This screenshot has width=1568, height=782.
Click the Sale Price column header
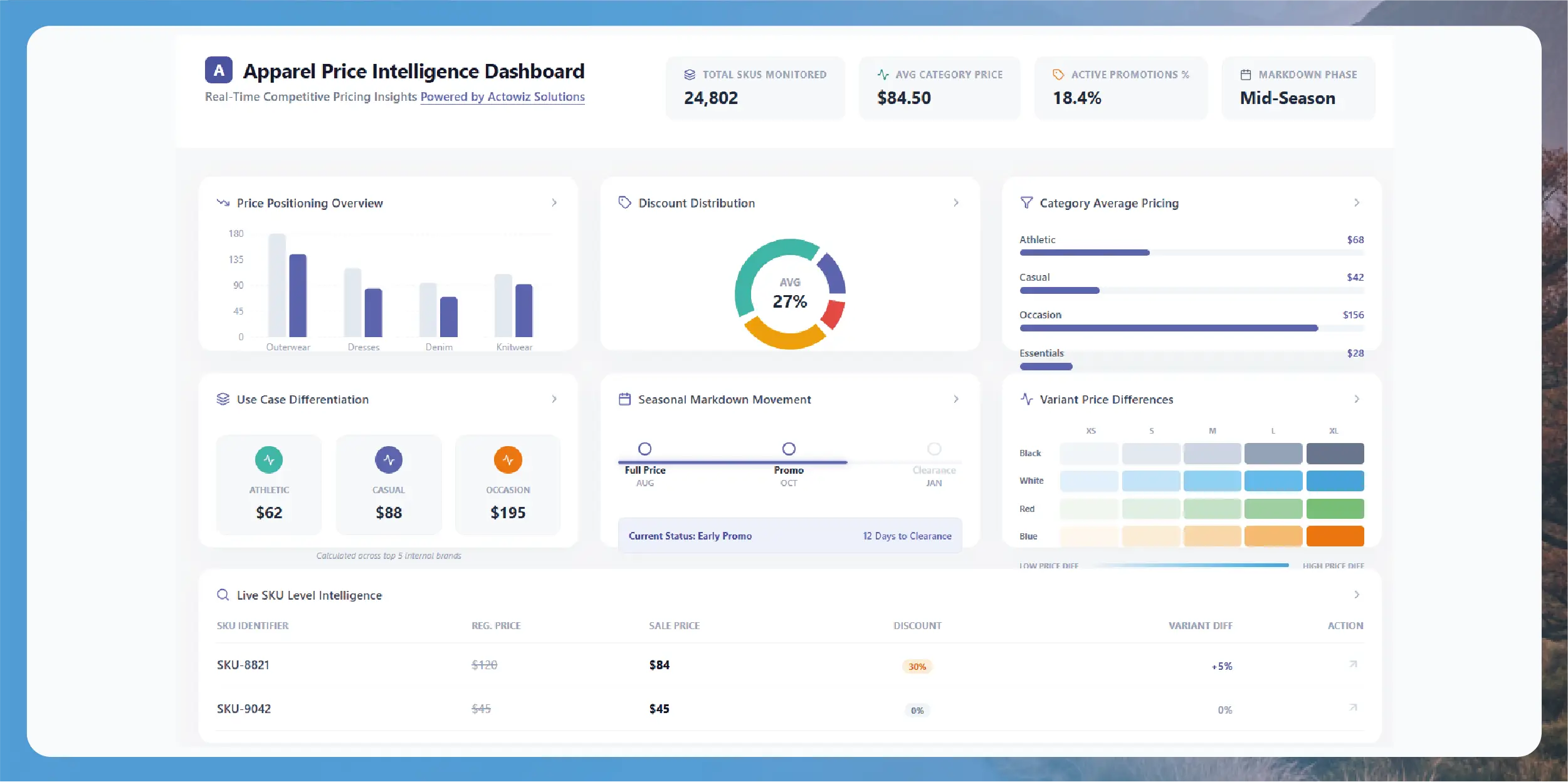tap(674, 625)
